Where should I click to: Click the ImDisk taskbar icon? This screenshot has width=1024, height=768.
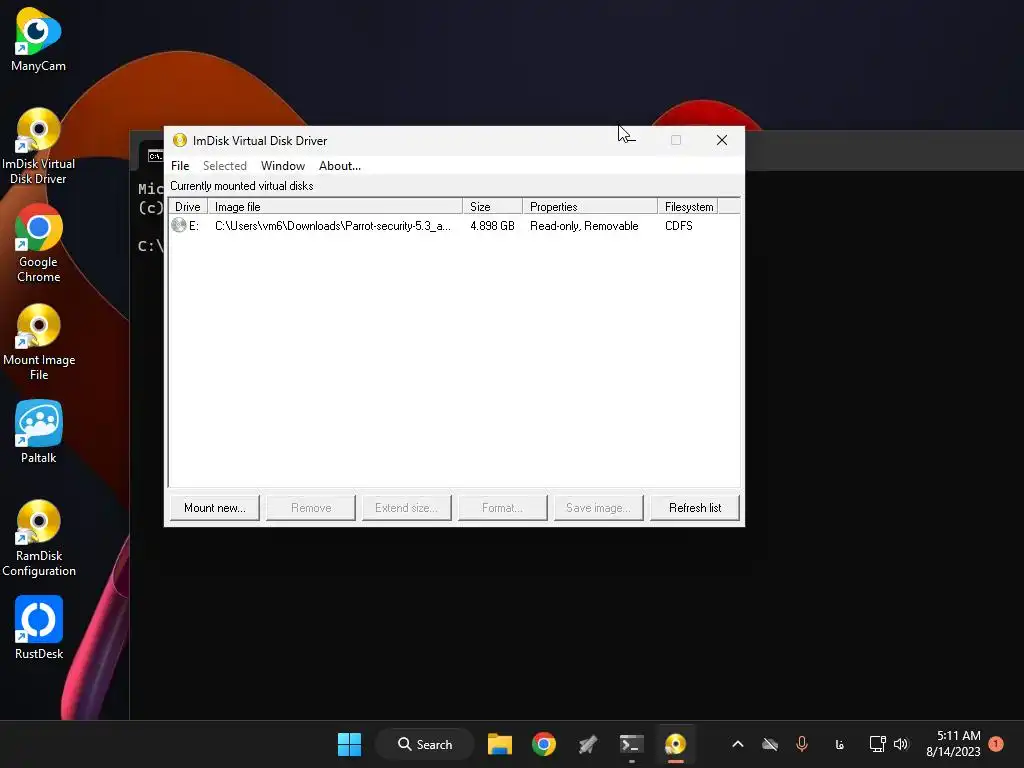675,744
